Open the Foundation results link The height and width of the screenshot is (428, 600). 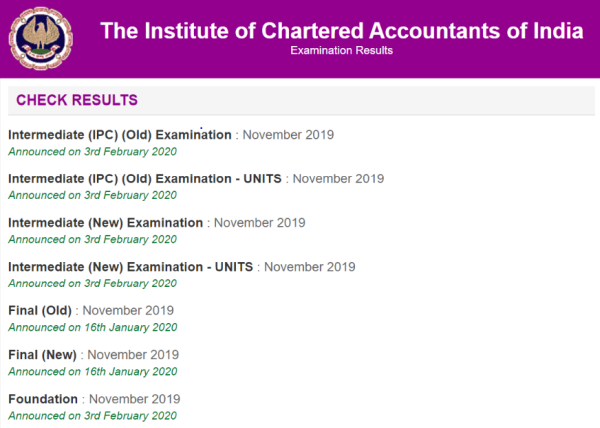(x=43, y=399)
